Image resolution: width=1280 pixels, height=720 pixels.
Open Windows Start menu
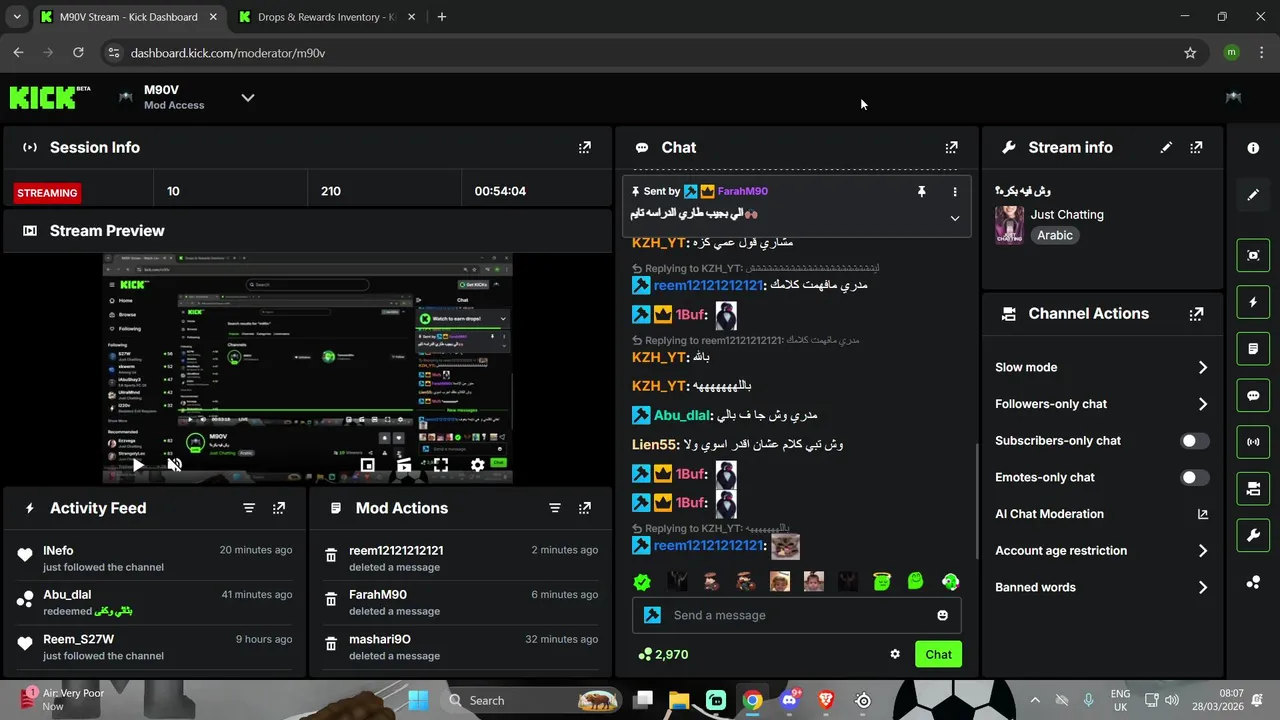418,700
